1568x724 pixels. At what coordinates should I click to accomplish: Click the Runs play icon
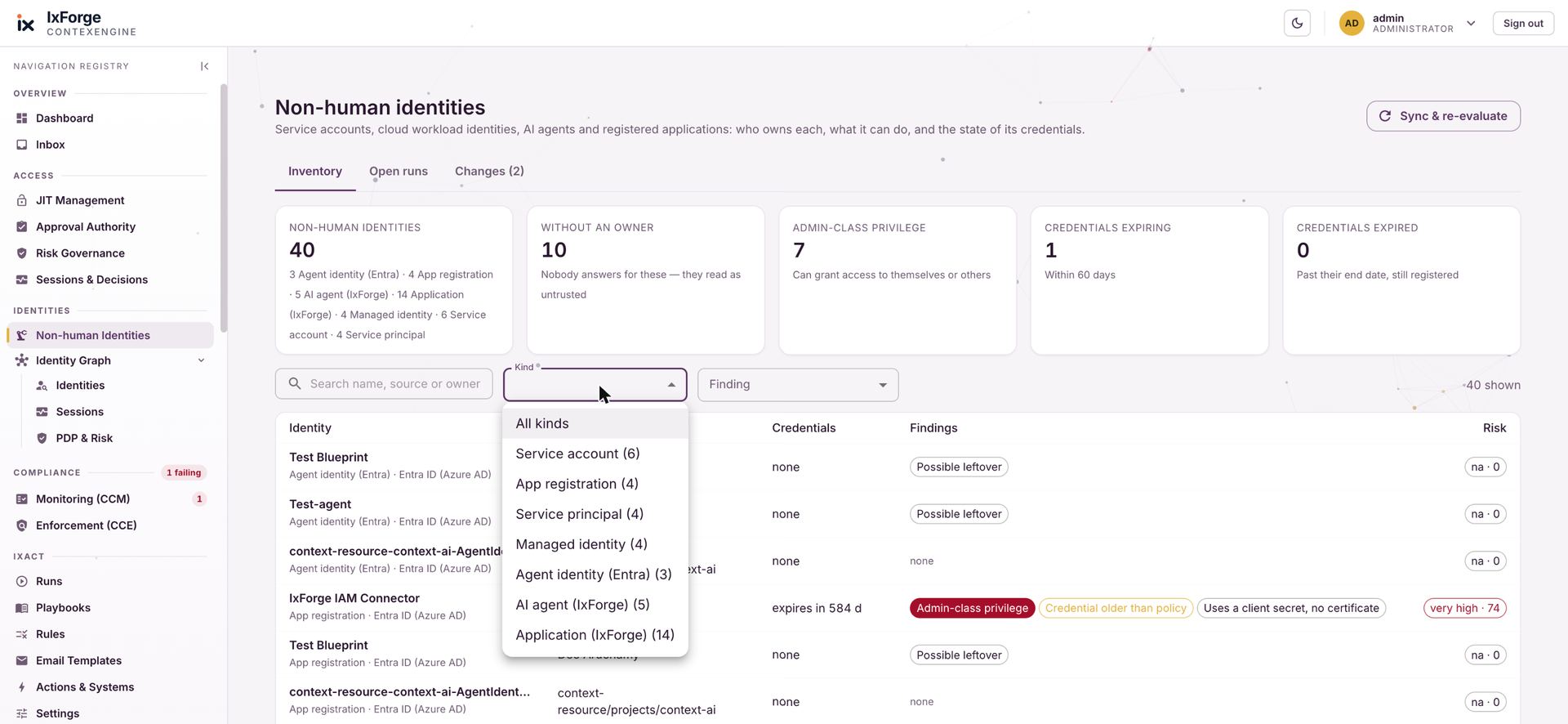[22, 582]
